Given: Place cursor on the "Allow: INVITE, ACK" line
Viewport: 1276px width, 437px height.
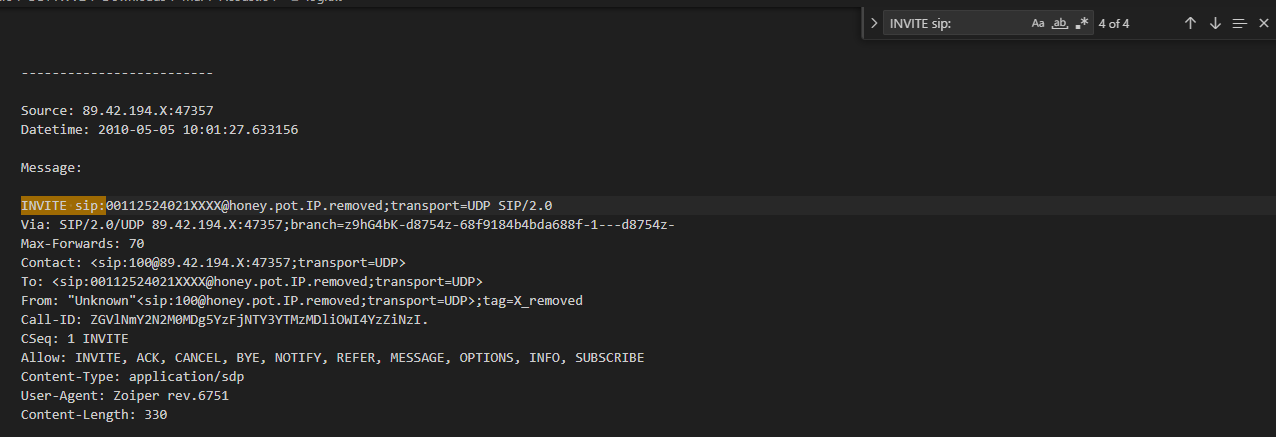Looking at the screenshot, I should 332,357.
